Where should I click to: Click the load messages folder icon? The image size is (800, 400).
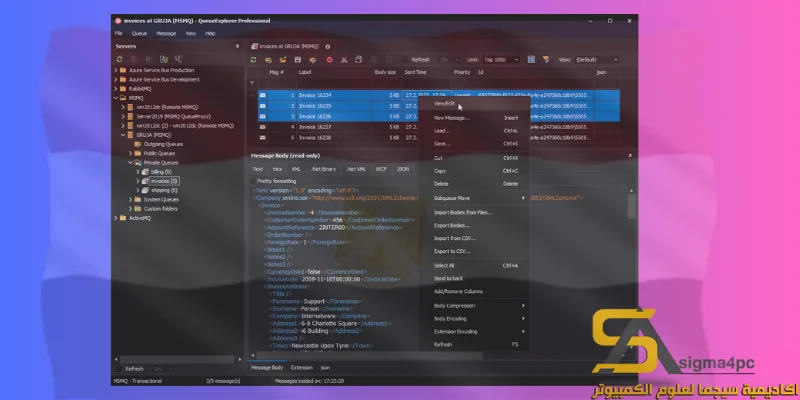tap(283, 60)
